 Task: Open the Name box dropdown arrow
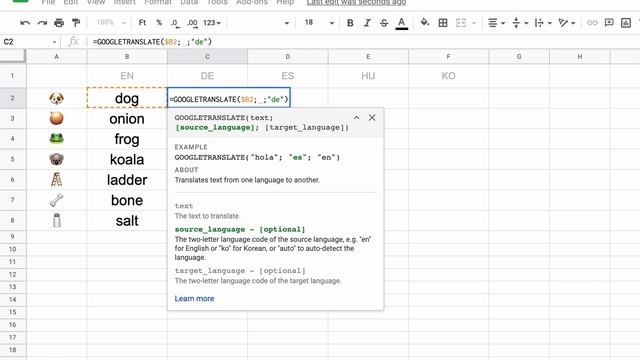coord(54,42)
